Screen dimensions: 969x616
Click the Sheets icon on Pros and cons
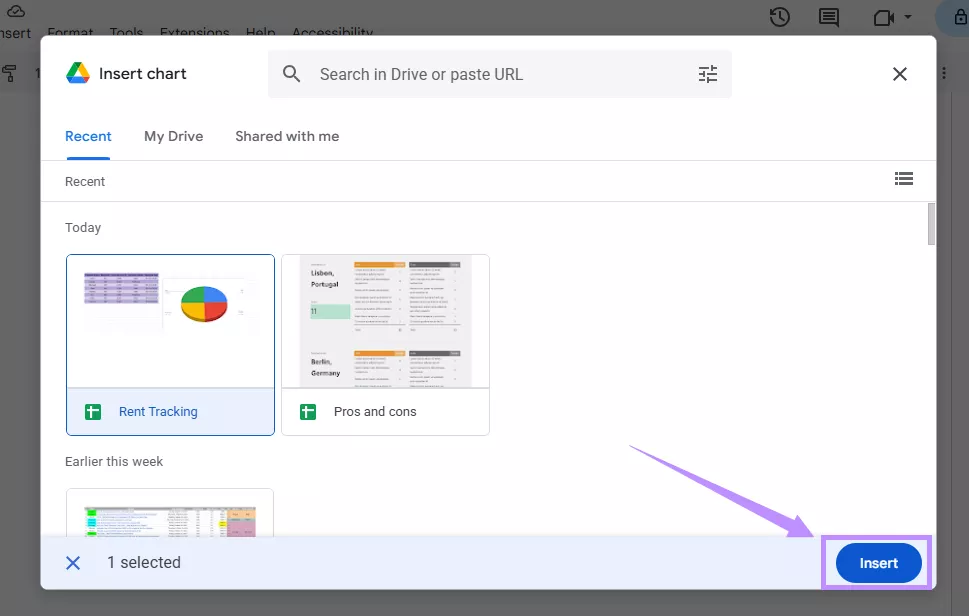tap(308, 410)
